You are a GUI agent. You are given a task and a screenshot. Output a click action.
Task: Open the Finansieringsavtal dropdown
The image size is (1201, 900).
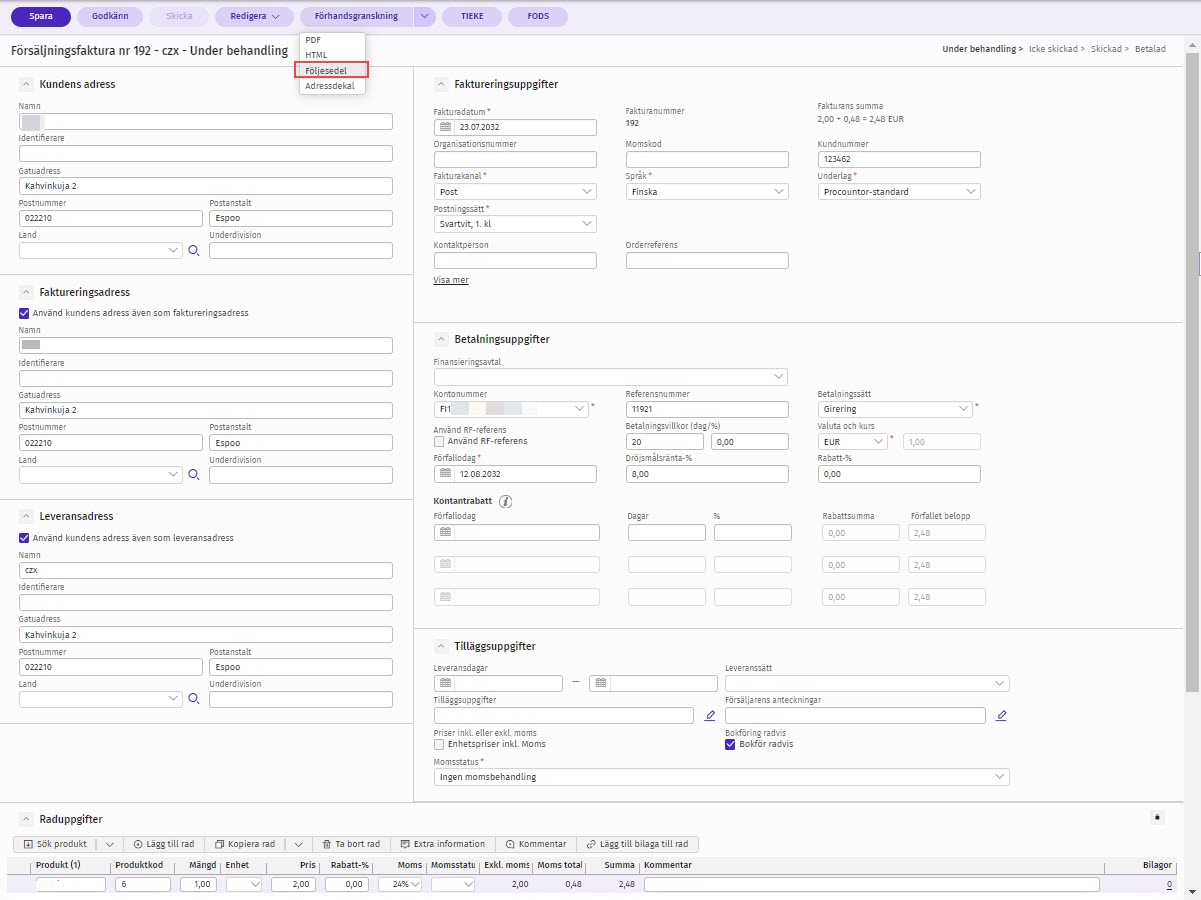(611, 377)
